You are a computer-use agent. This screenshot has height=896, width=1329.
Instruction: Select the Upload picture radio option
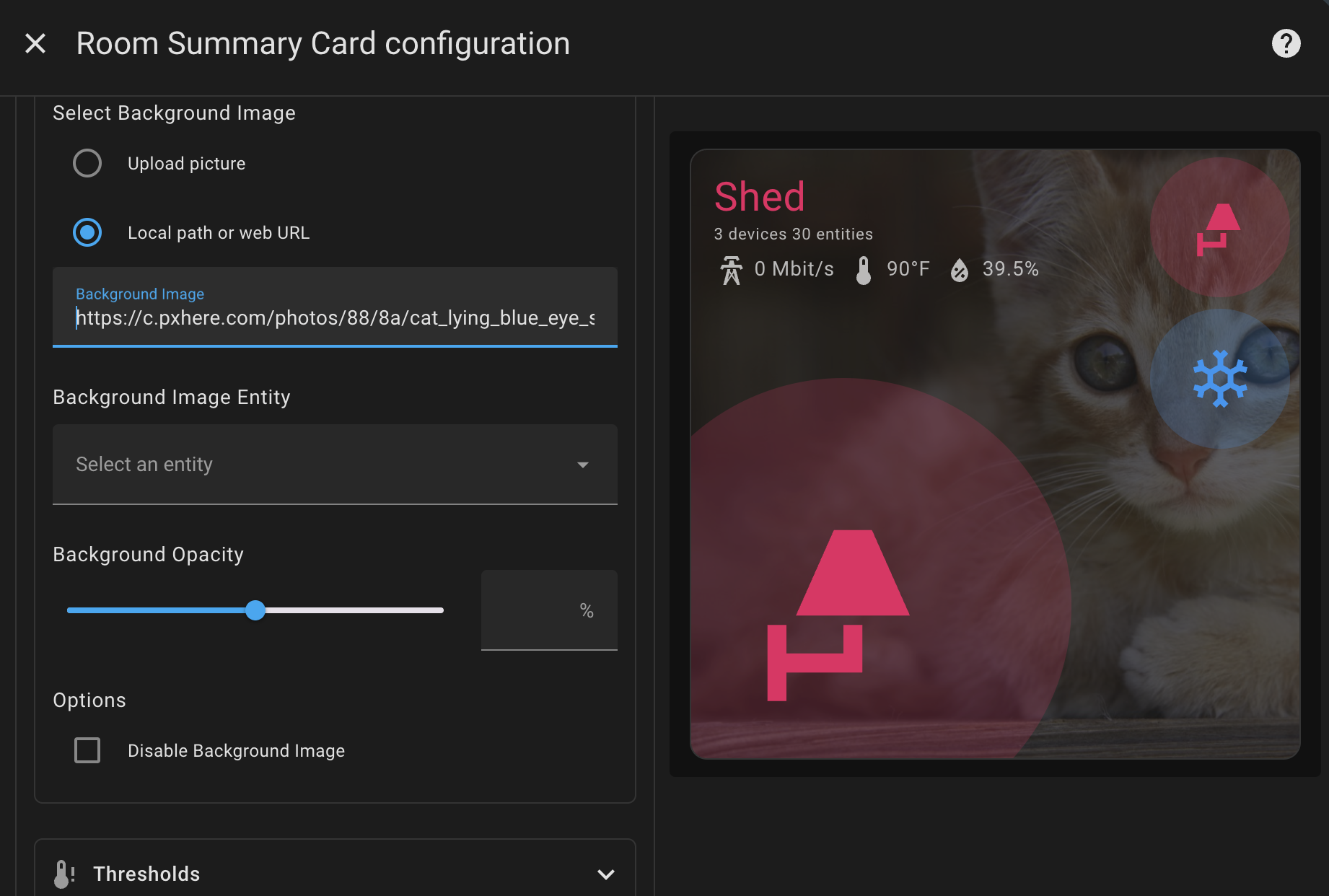[87, 163]
